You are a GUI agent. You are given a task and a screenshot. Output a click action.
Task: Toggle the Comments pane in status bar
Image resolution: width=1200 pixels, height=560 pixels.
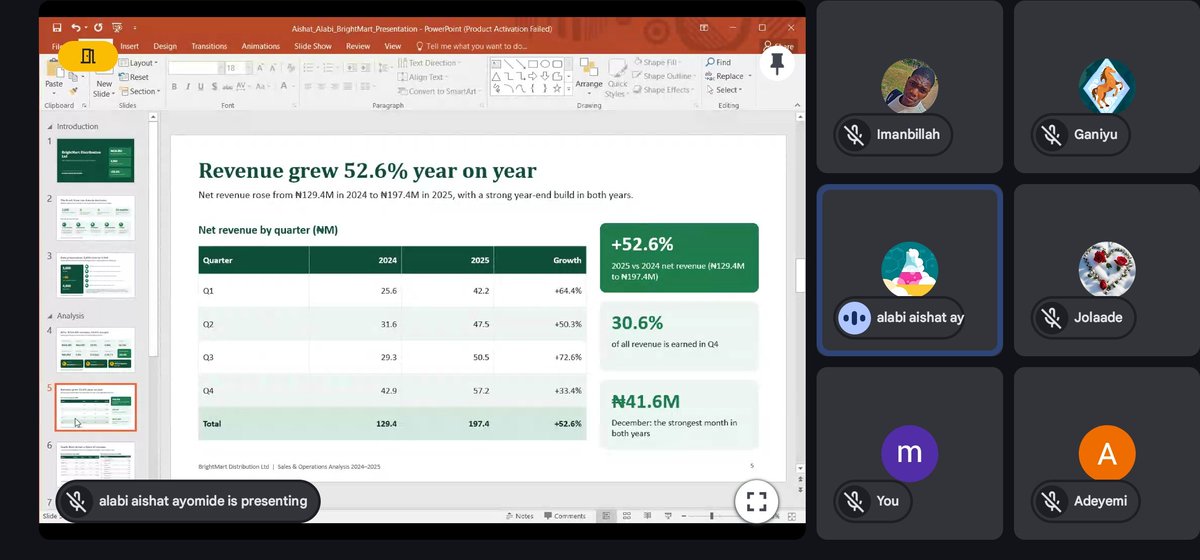tap(564, 516)
